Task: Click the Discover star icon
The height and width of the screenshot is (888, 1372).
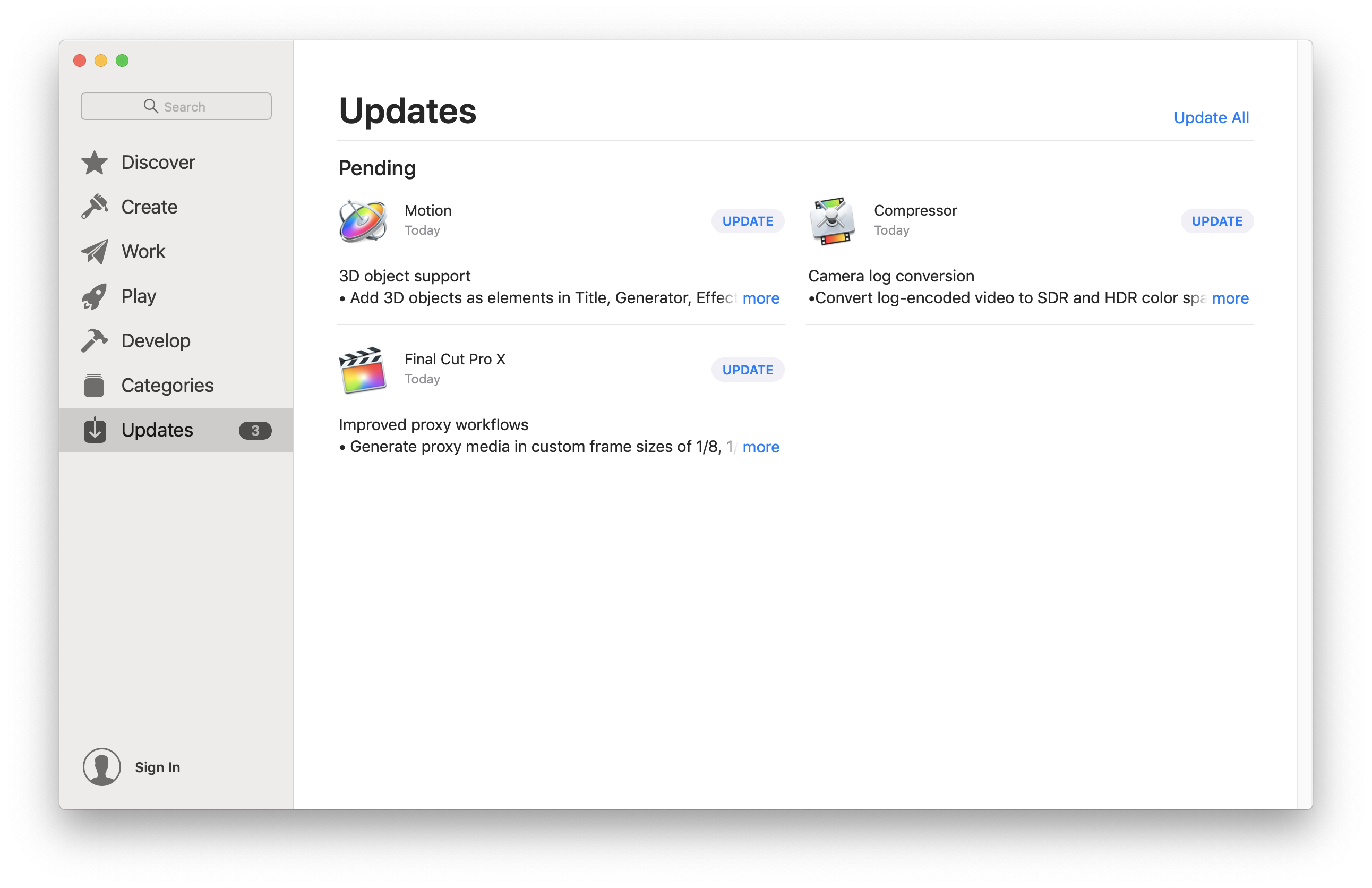Action: click(95, 163)
